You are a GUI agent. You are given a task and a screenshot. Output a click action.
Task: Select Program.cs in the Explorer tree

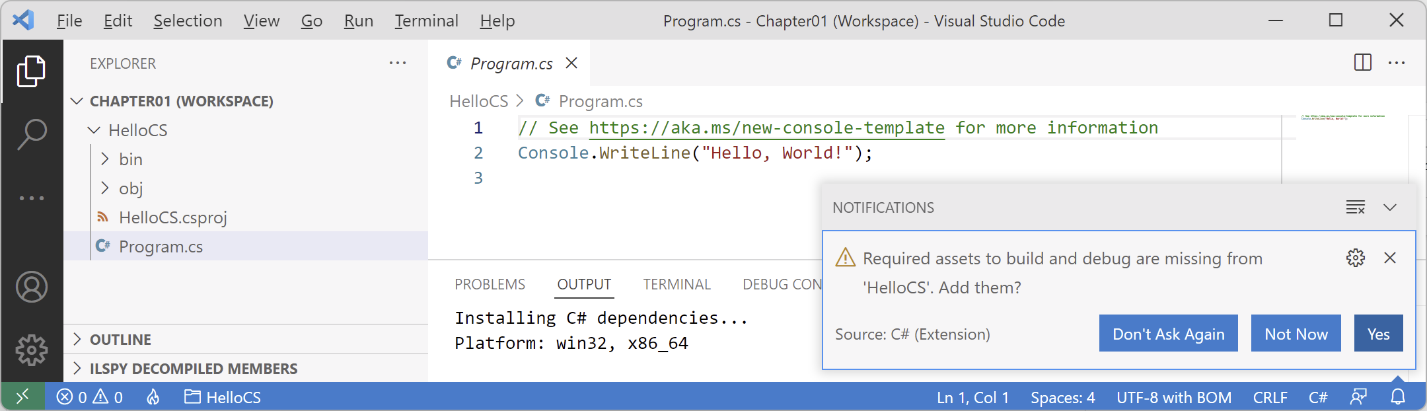point(246,246)
